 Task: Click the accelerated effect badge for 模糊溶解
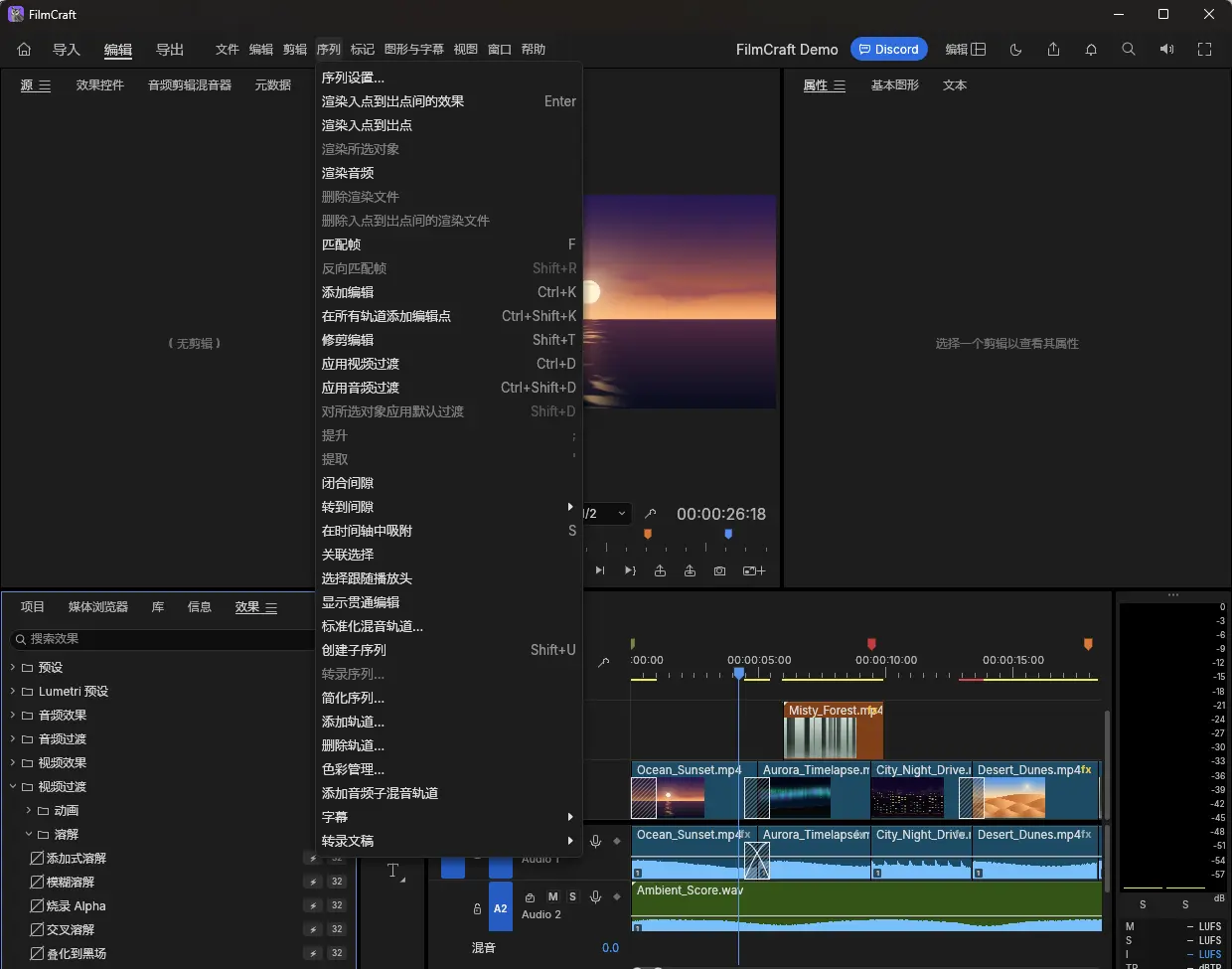click(313, 882)
